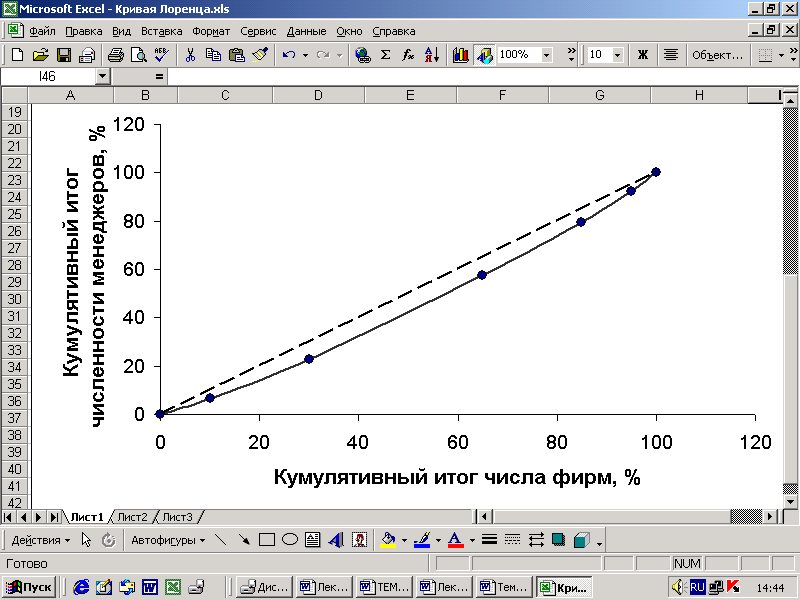800x600 pixels.
Task: Select the Oval drawing tool
Action: (290, 540)
